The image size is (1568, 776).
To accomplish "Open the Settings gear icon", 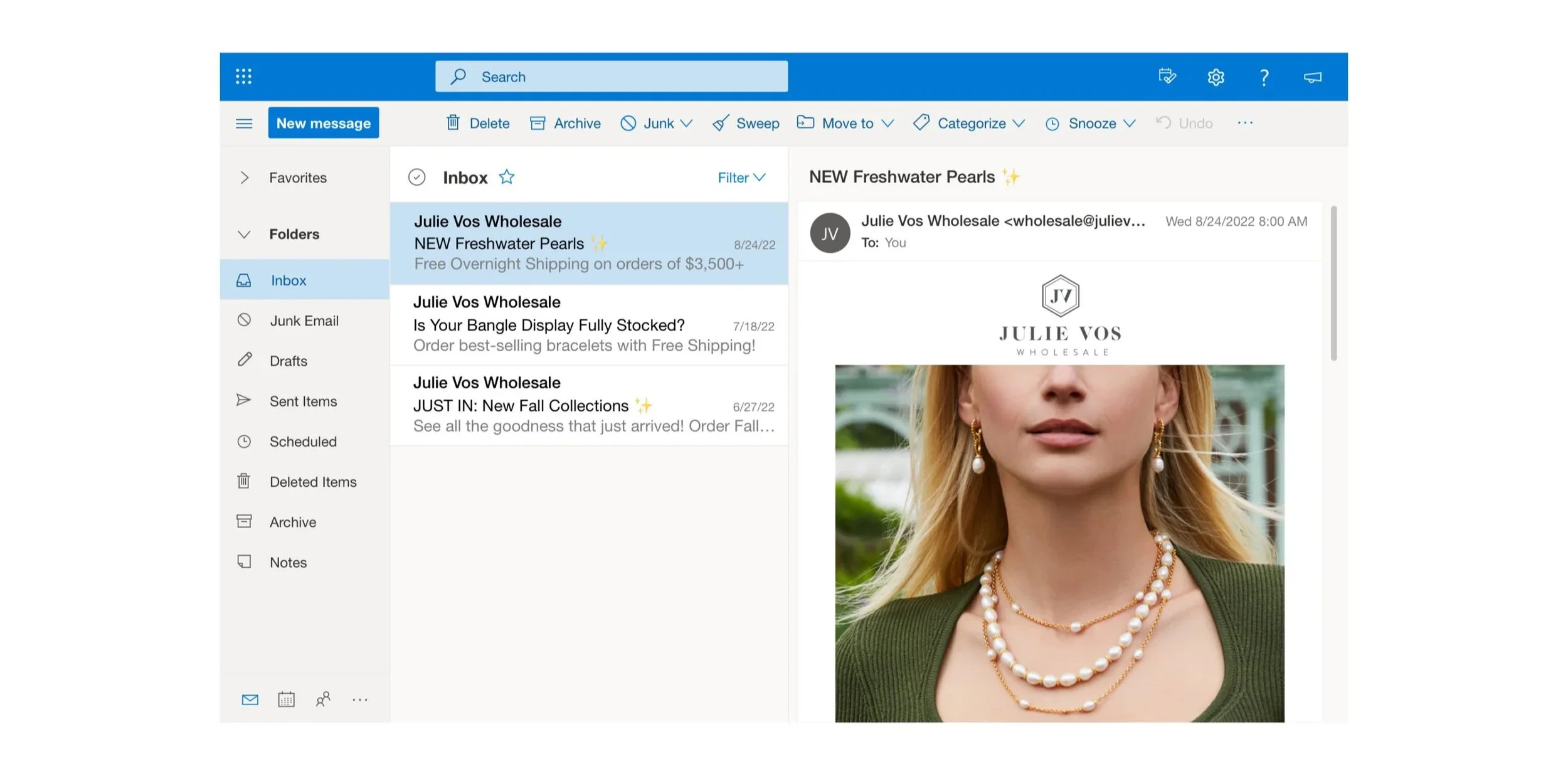I will pyautogui.click(x=1216, y=77).
